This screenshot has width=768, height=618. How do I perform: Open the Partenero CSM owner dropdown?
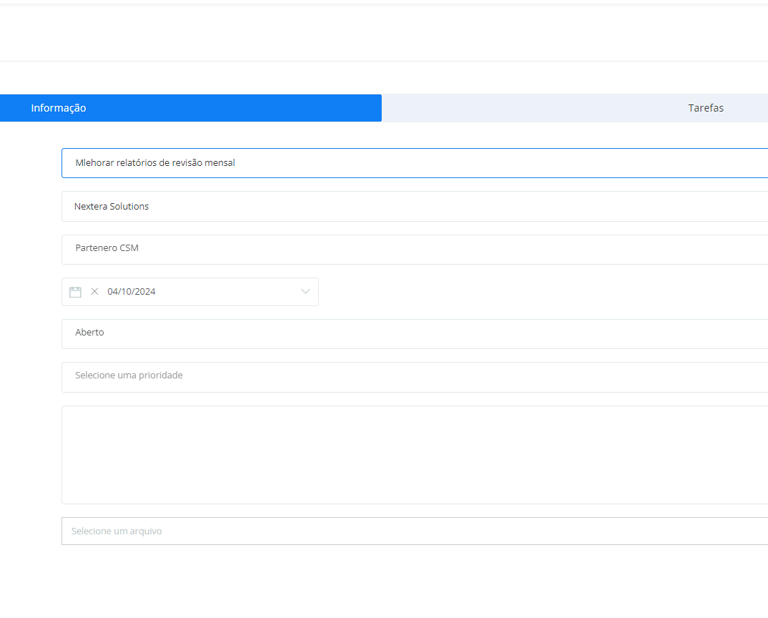pyautogui.click(x=414, y=249)
